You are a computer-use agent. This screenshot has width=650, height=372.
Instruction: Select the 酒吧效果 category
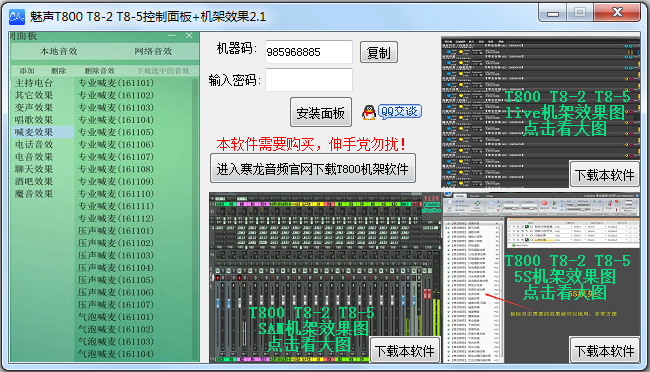(x=34, y=181)
